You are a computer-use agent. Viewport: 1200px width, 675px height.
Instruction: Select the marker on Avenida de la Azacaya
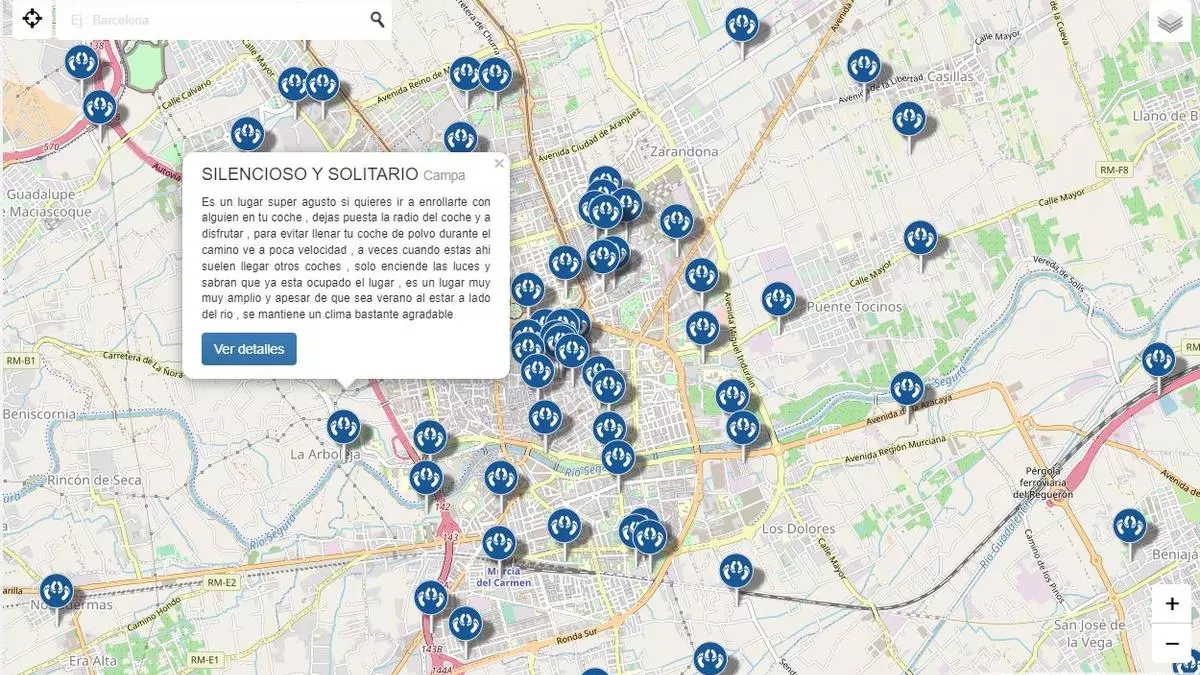(907, 388)
